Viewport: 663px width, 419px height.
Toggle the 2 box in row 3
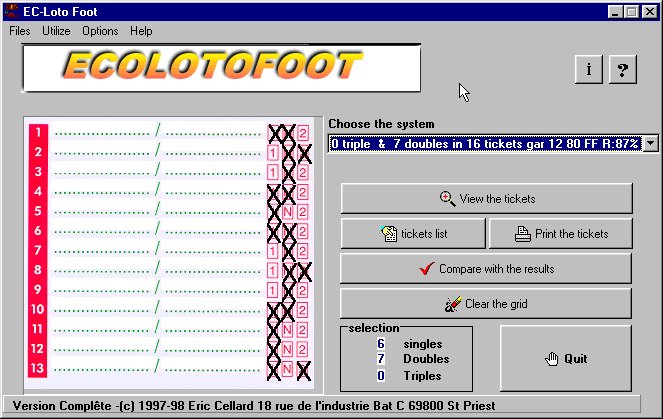[302, 173]
